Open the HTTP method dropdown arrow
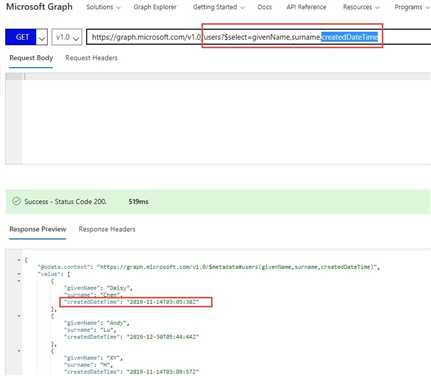Image resolution: width=431 pixels, height=376 pixels. click(42, 37)
